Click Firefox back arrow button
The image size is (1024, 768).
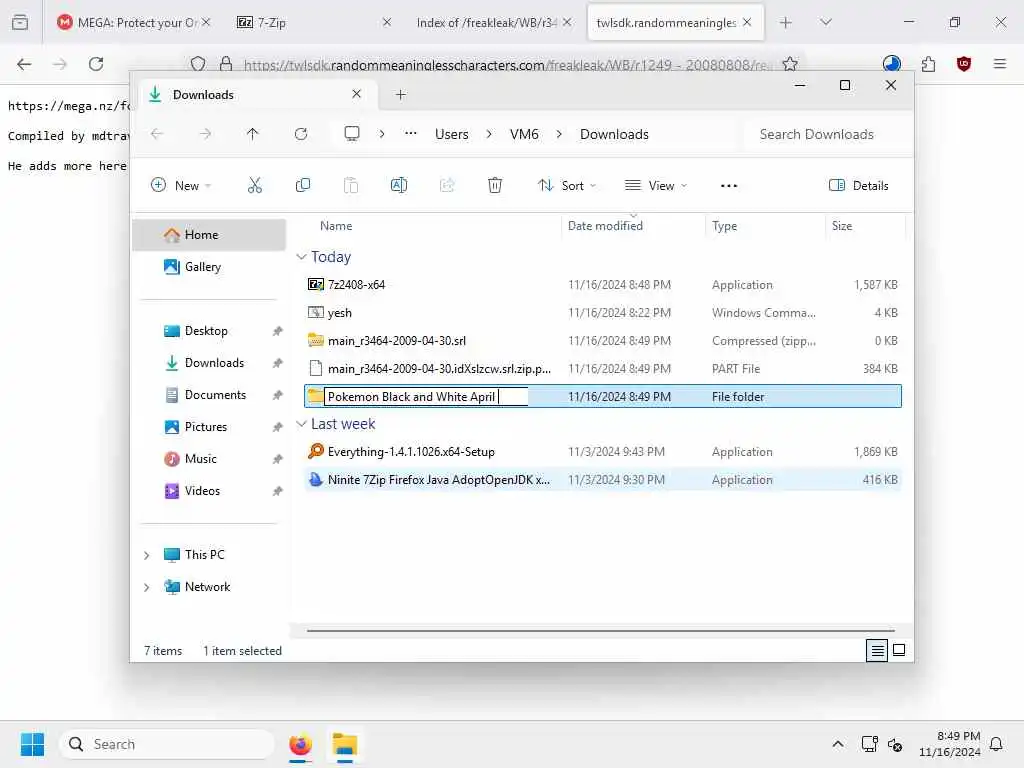click(x=24, y=64)
